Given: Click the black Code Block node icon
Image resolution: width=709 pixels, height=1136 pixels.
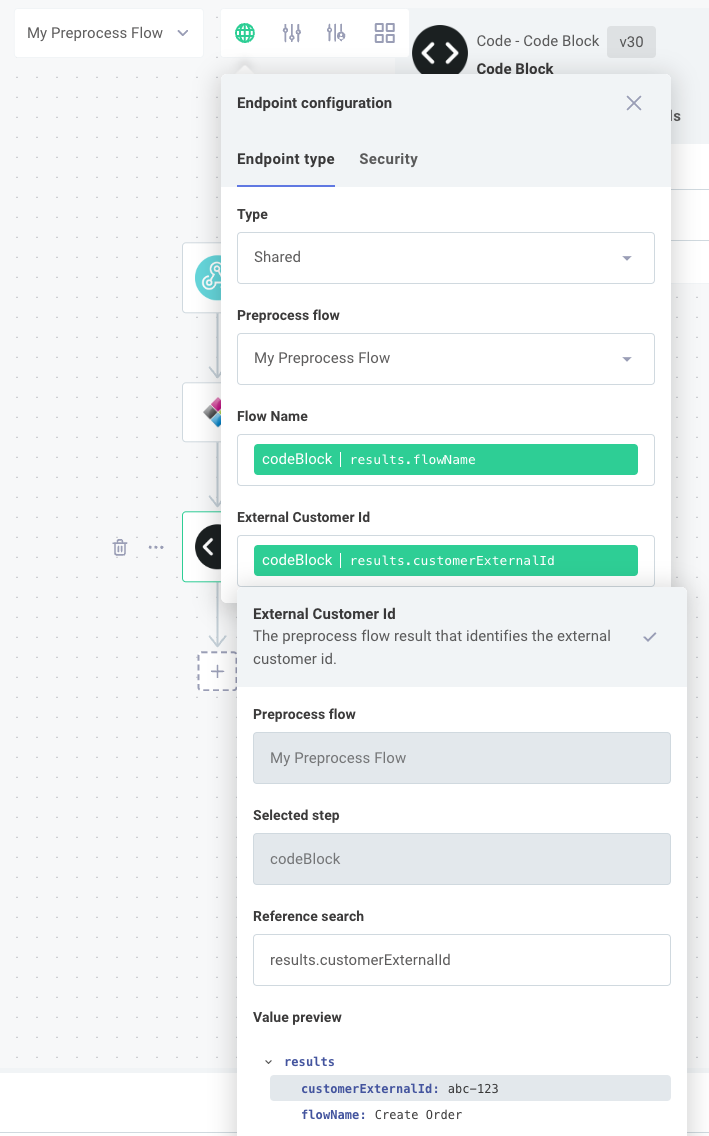Looking at the screenshot, I should 439,51.
